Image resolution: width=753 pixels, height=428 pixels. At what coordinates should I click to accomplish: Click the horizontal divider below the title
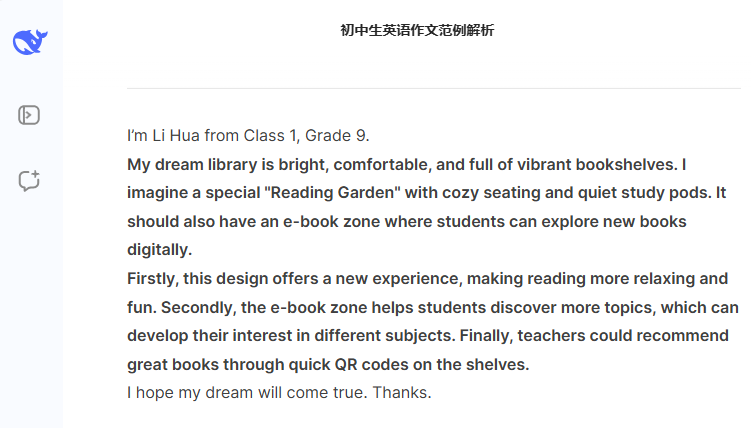pos(433,88)
